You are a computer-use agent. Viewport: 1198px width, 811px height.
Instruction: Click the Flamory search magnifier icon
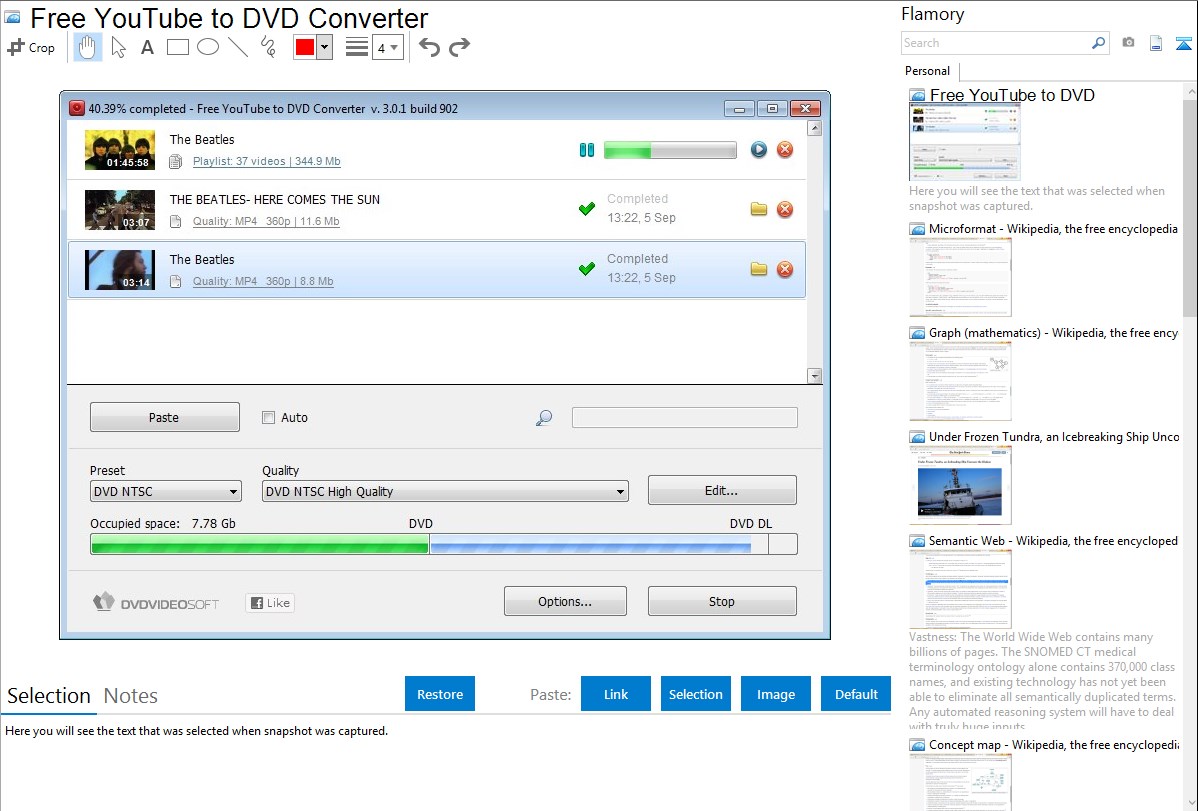click(x=1099, y=44)
